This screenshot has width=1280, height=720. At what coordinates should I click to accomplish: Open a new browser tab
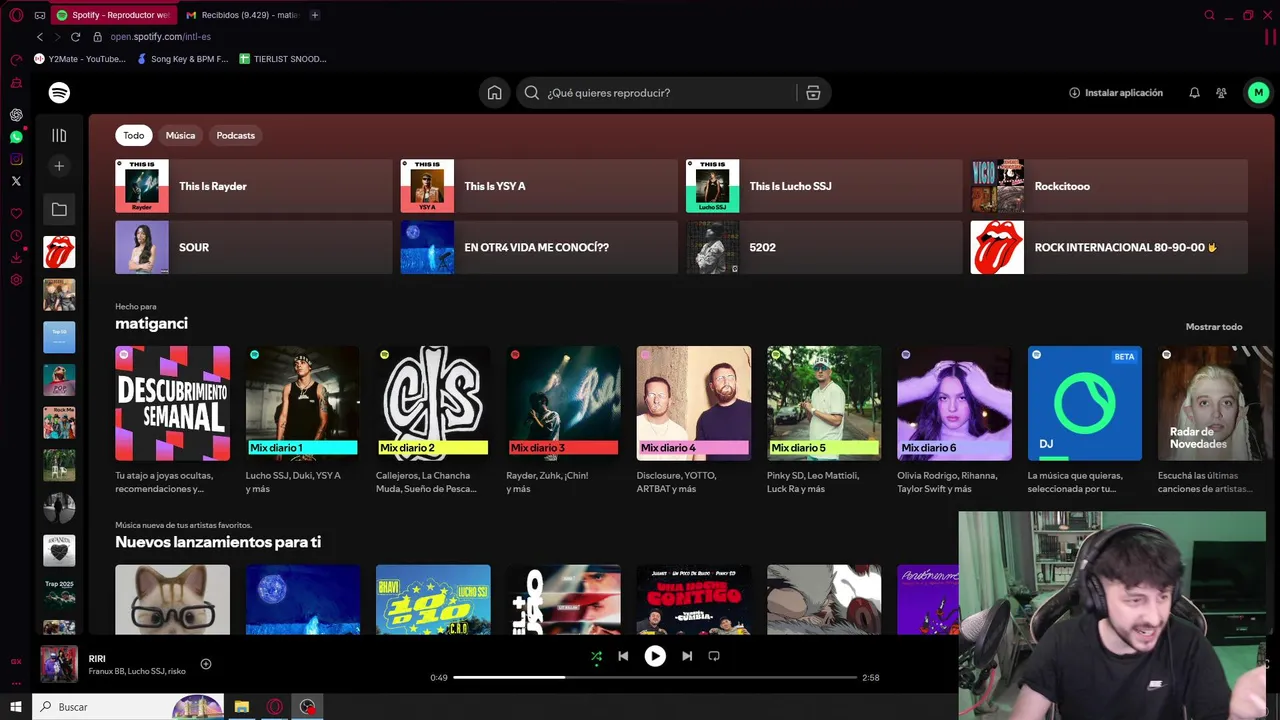pyautogui.click(x=314, y=15)
